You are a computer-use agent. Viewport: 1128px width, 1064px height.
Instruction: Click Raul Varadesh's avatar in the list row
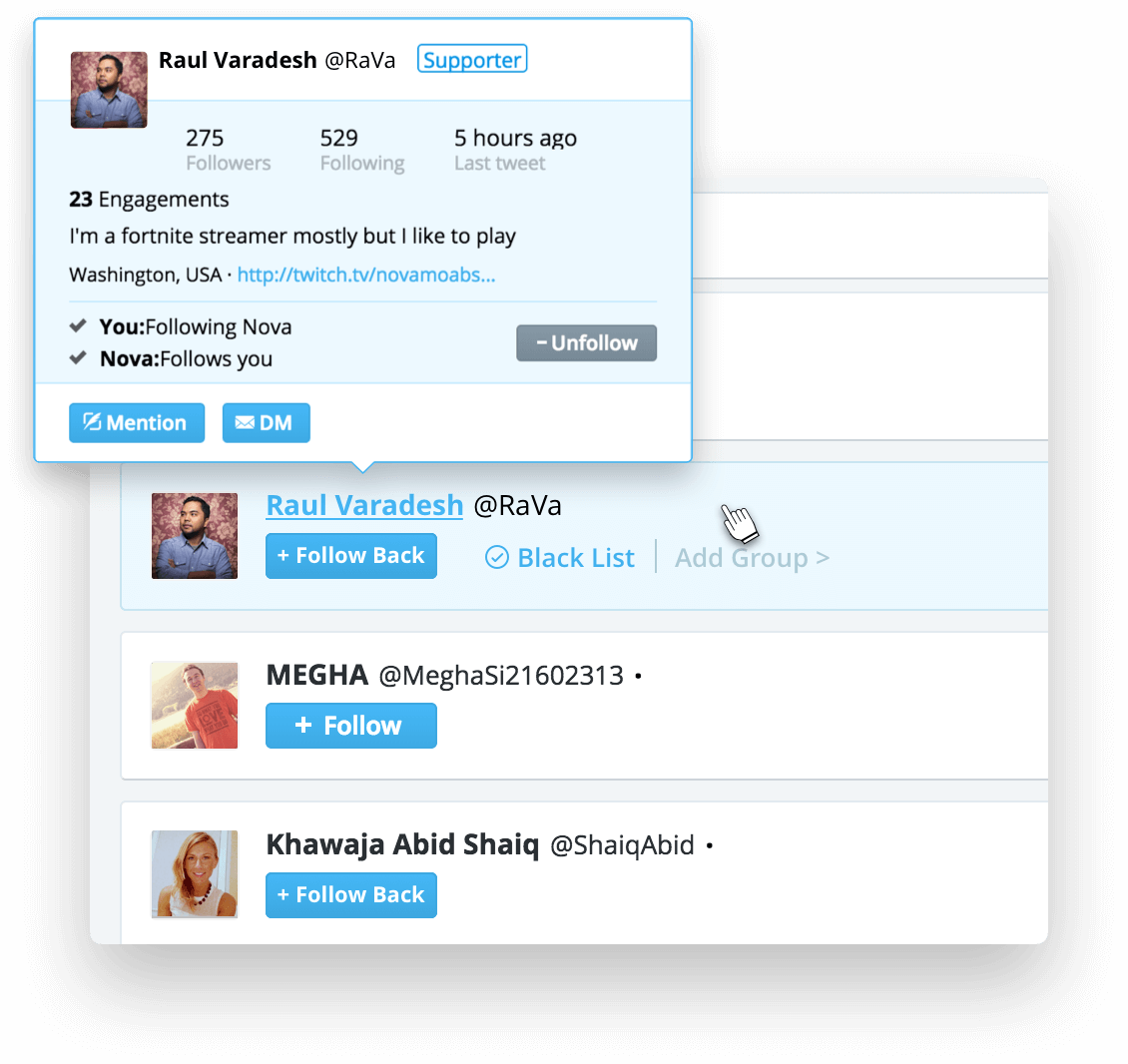pyautogui.click(x=195, y=536)
